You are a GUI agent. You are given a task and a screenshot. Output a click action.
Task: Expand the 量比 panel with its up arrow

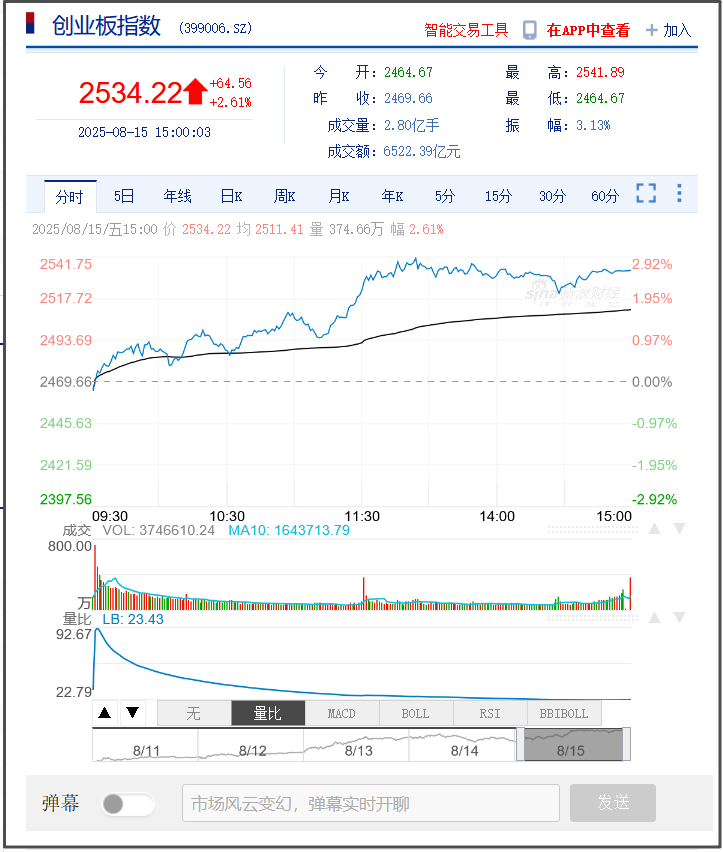[x=654, y=618]
